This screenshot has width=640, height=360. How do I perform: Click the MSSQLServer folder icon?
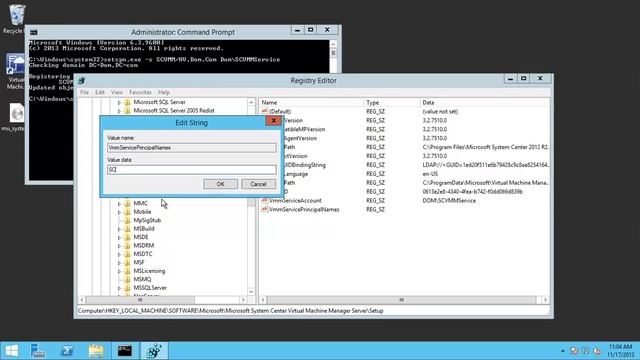(x=127, y=288)
